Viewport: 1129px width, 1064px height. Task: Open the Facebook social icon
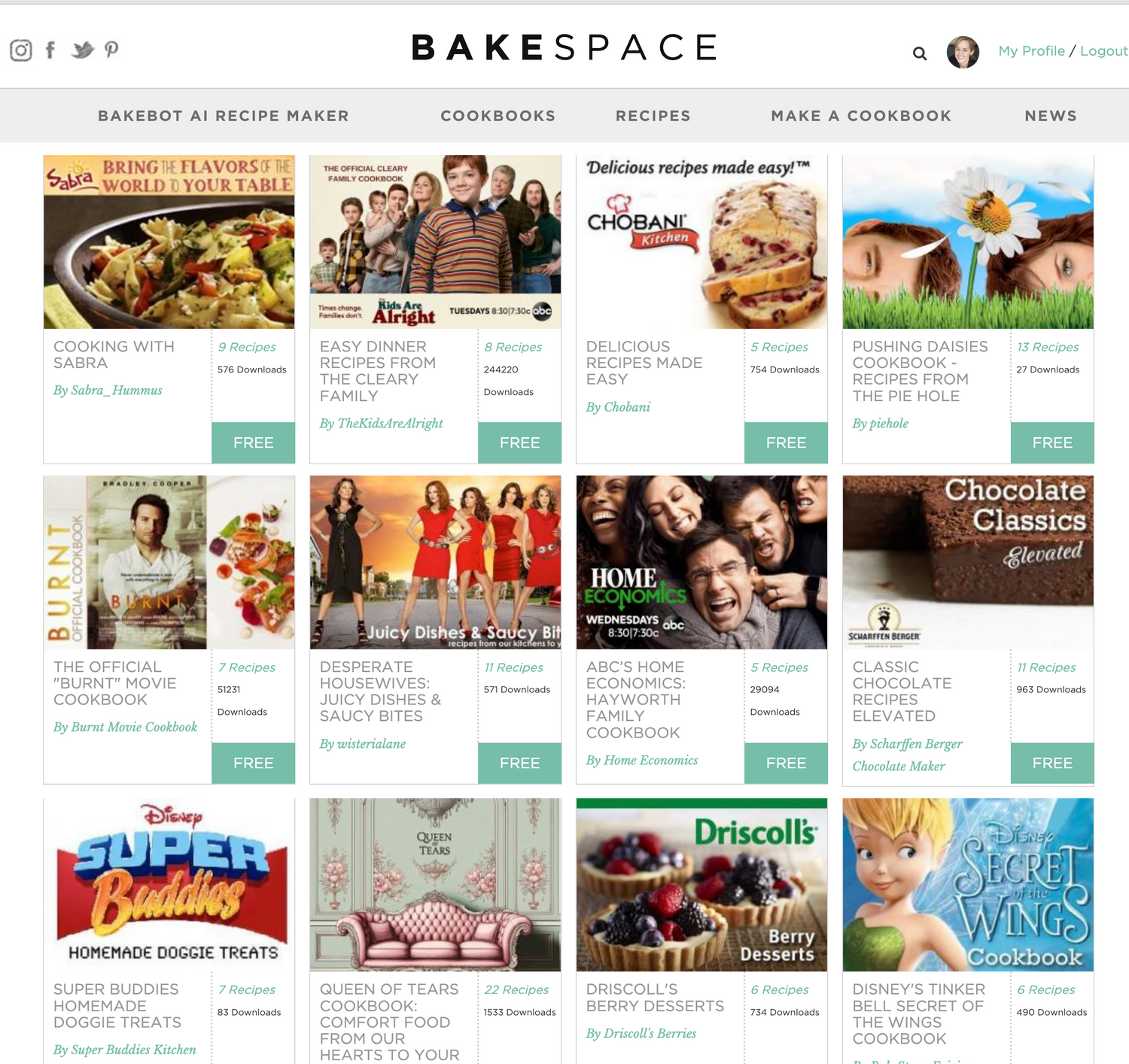pos(50,50)
